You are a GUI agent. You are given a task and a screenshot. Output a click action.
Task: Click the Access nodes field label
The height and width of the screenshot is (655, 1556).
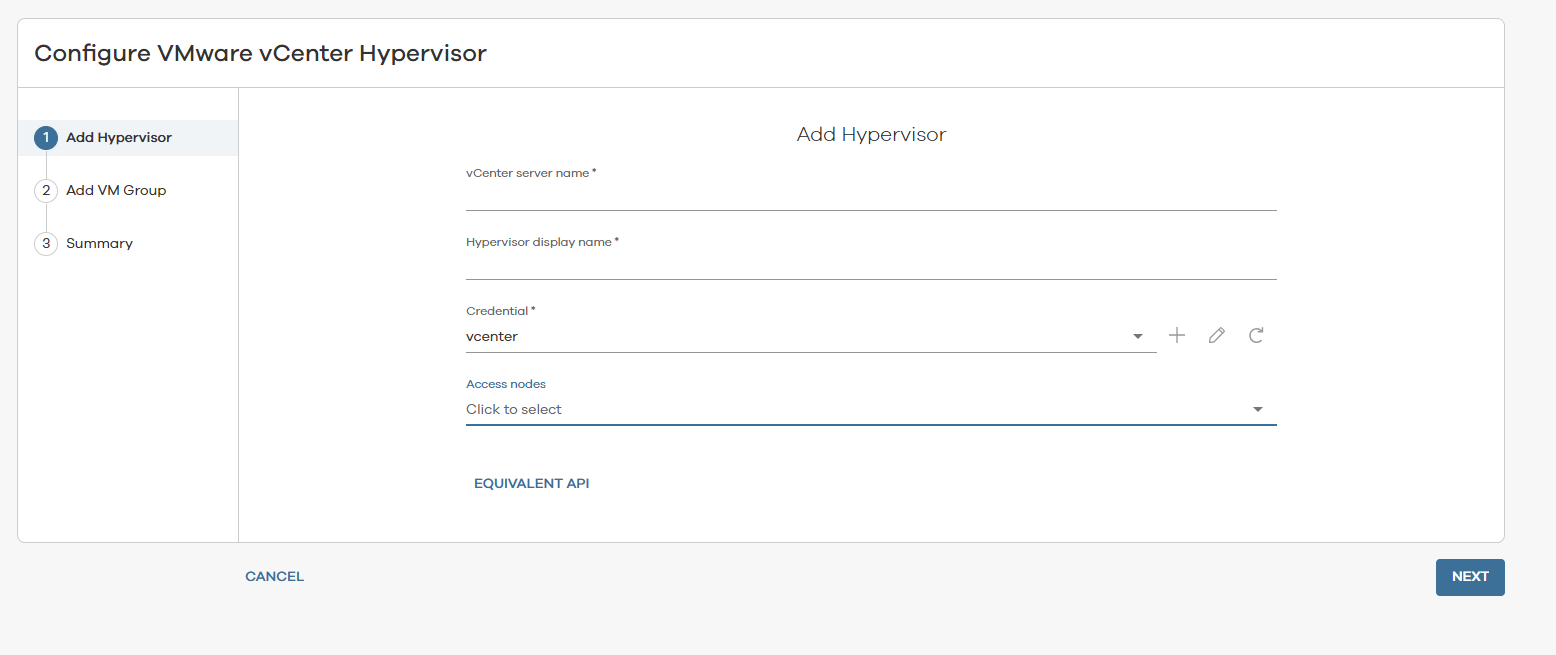click(x=506, y=384)
